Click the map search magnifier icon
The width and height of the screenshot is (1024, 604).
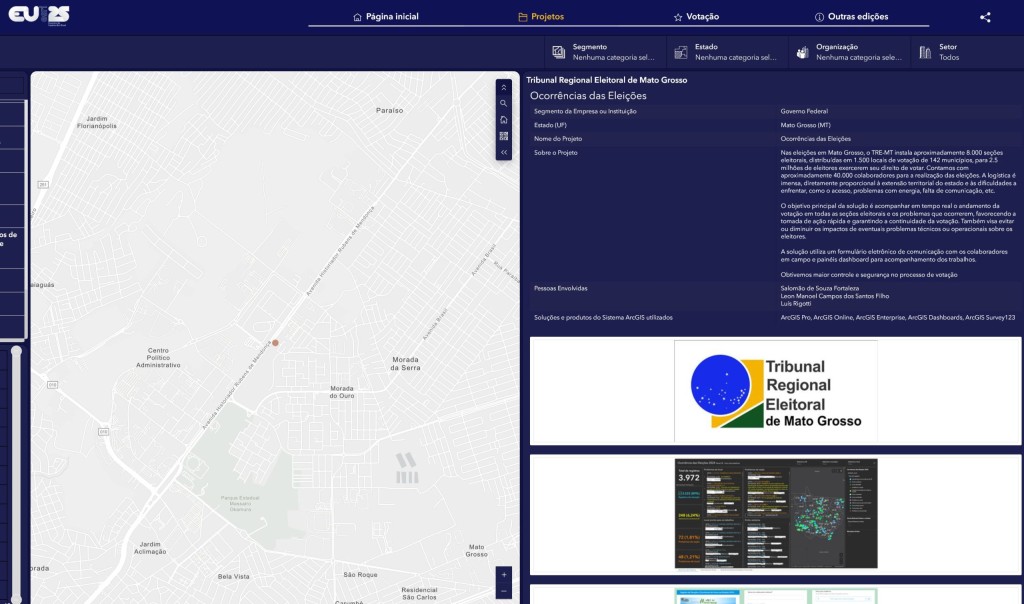(504, 103)
